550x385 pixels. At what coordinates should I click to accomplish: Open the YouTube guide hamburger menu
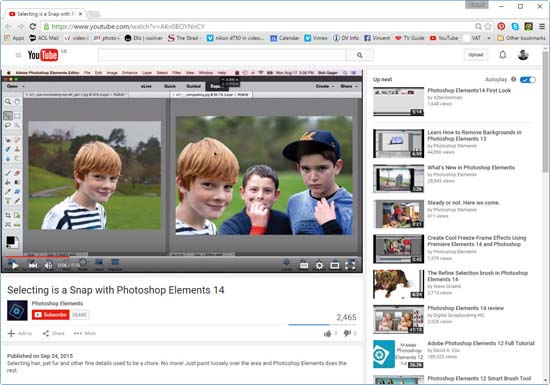[x=18, y=55]
